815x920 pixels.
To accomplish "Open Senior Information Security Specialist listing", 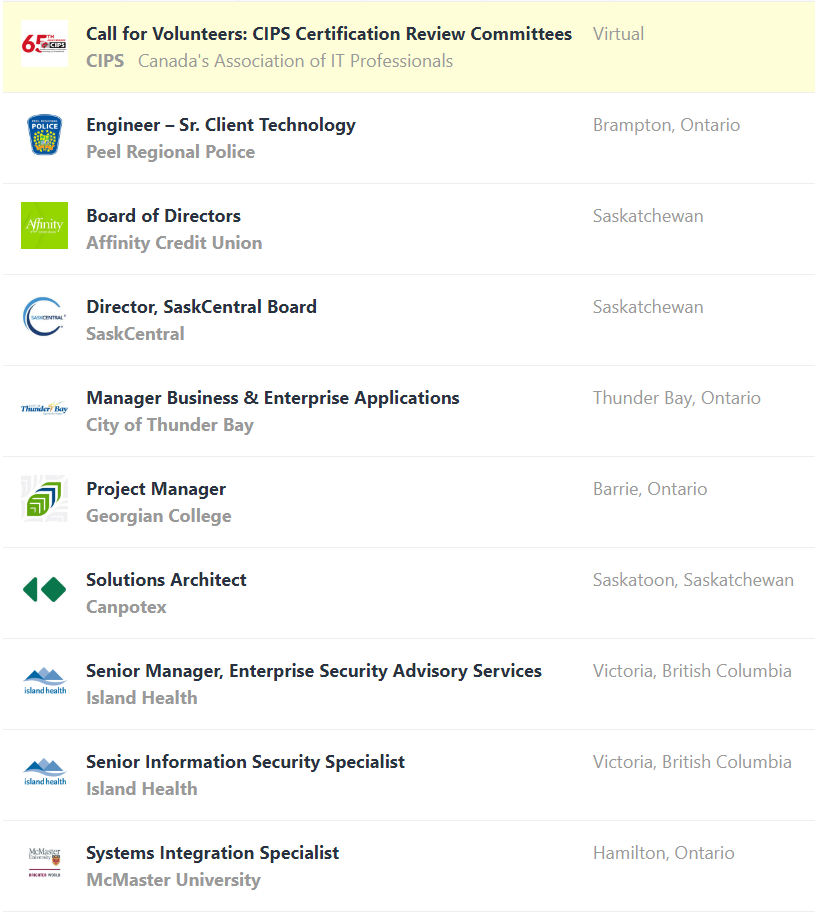I will pyautogui.click(x=245, y=762).
